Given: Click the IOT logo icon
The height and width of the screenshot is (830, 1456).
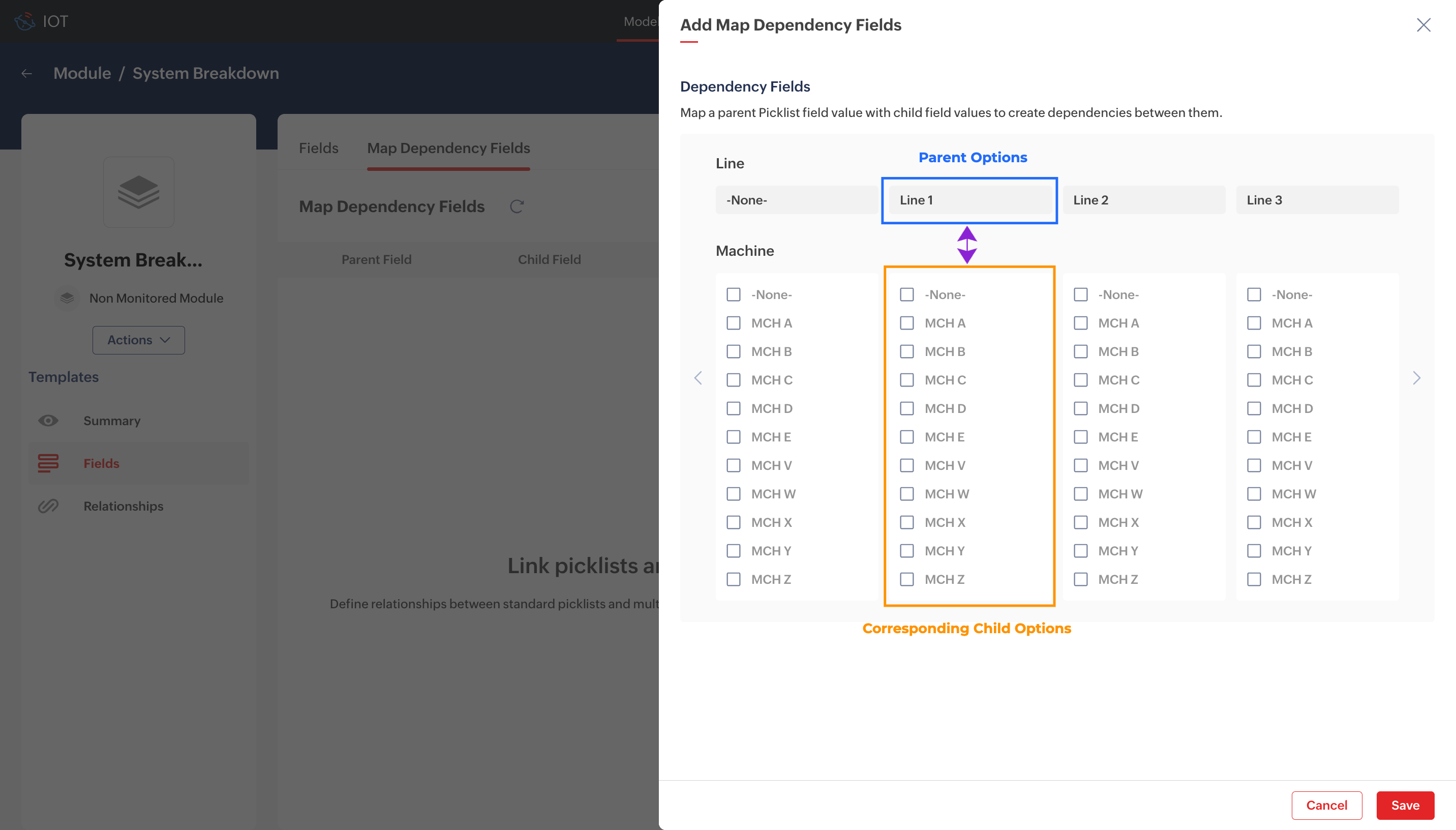Looking at the screenshot, I should coord(24,22).
